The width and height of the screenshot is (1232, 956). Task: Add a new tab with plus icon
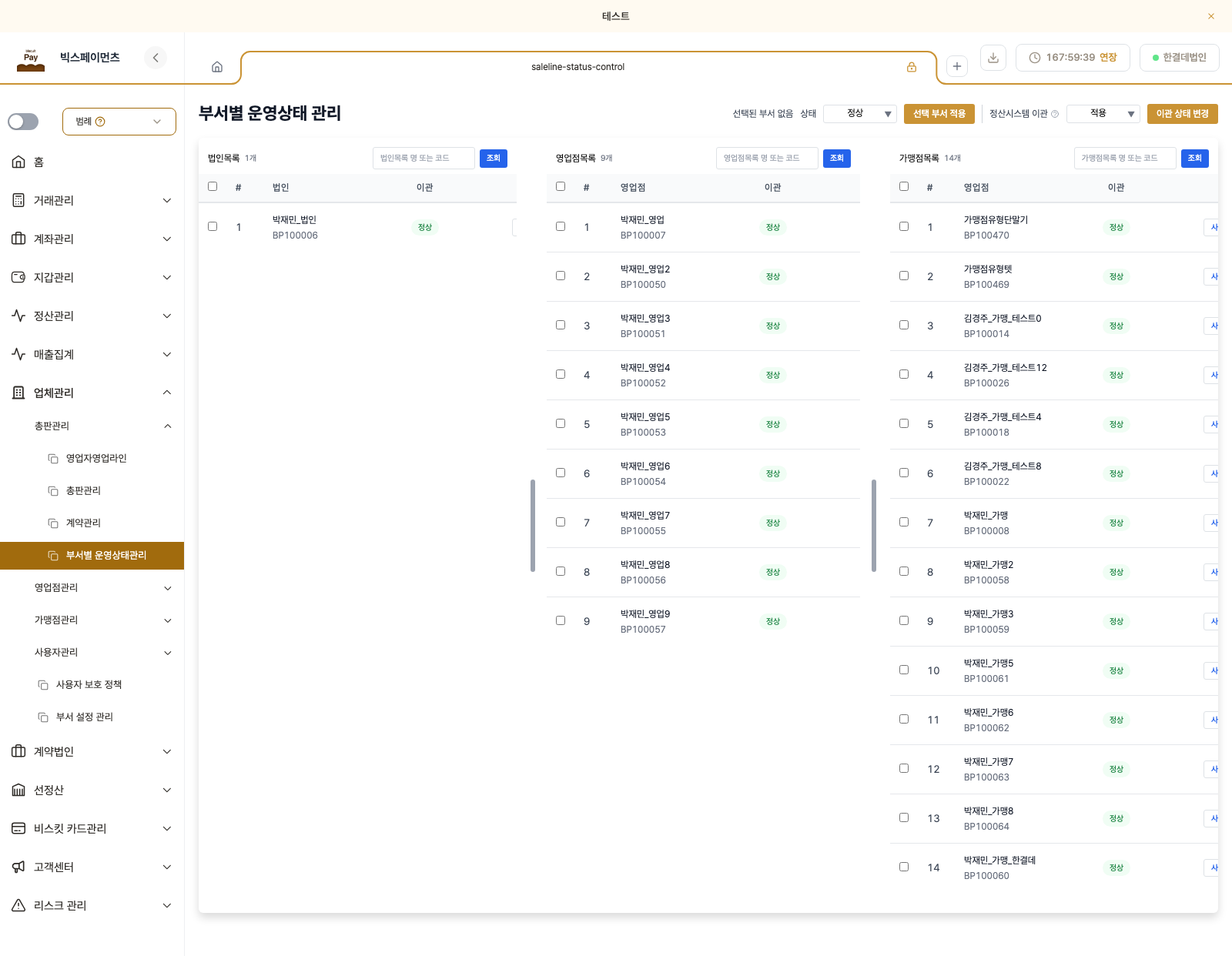point(957,66)
